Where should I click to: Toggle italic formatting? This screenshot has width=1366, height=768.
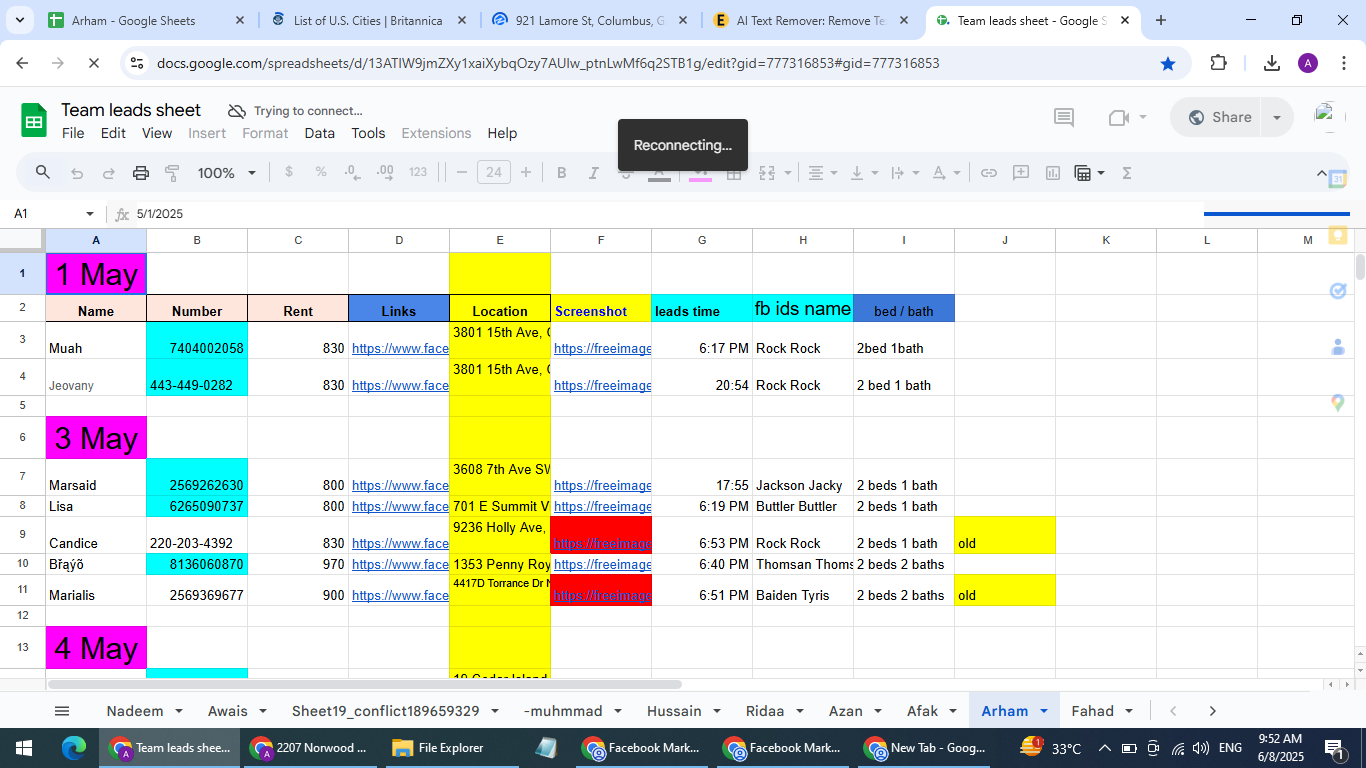click(594, 173)
